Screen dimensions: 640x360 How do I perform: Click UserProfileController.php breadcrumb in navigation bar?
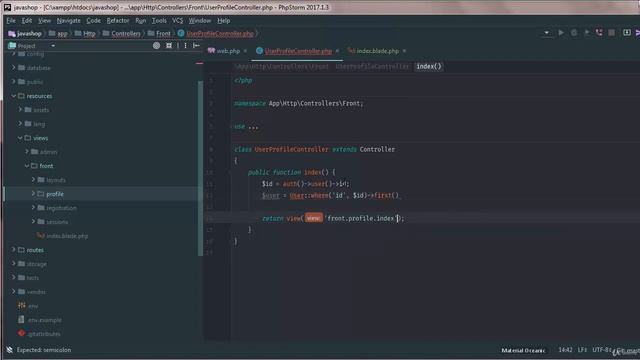coord(216,33)
